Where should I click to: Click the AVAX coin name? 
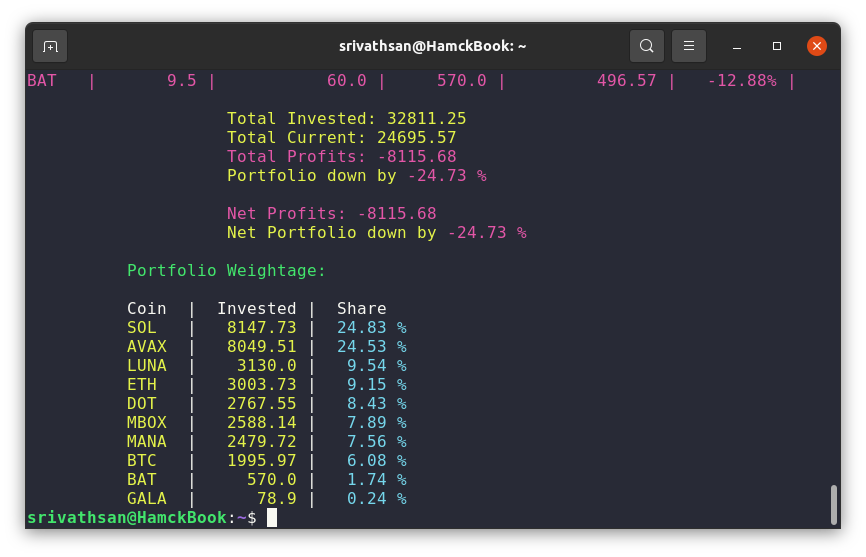tap(146, 347)
